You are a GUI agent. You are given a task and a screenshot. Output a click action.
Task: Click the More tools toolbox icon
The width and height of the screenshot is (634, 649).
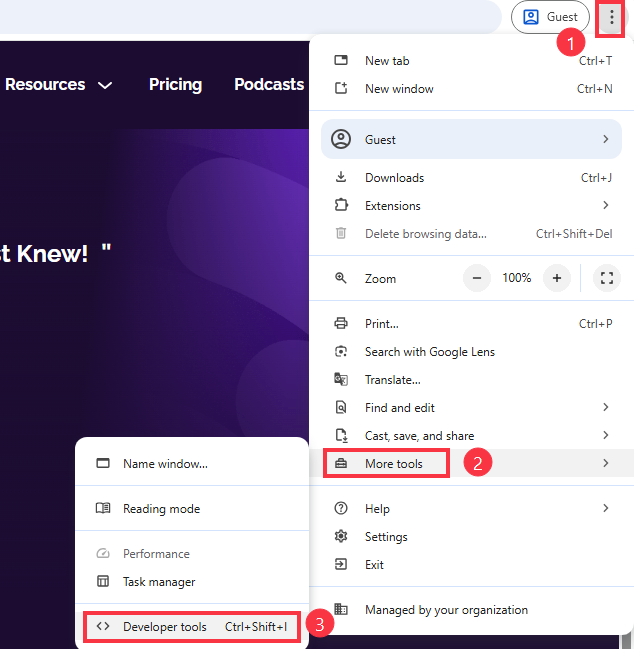(x=341, y=463)
